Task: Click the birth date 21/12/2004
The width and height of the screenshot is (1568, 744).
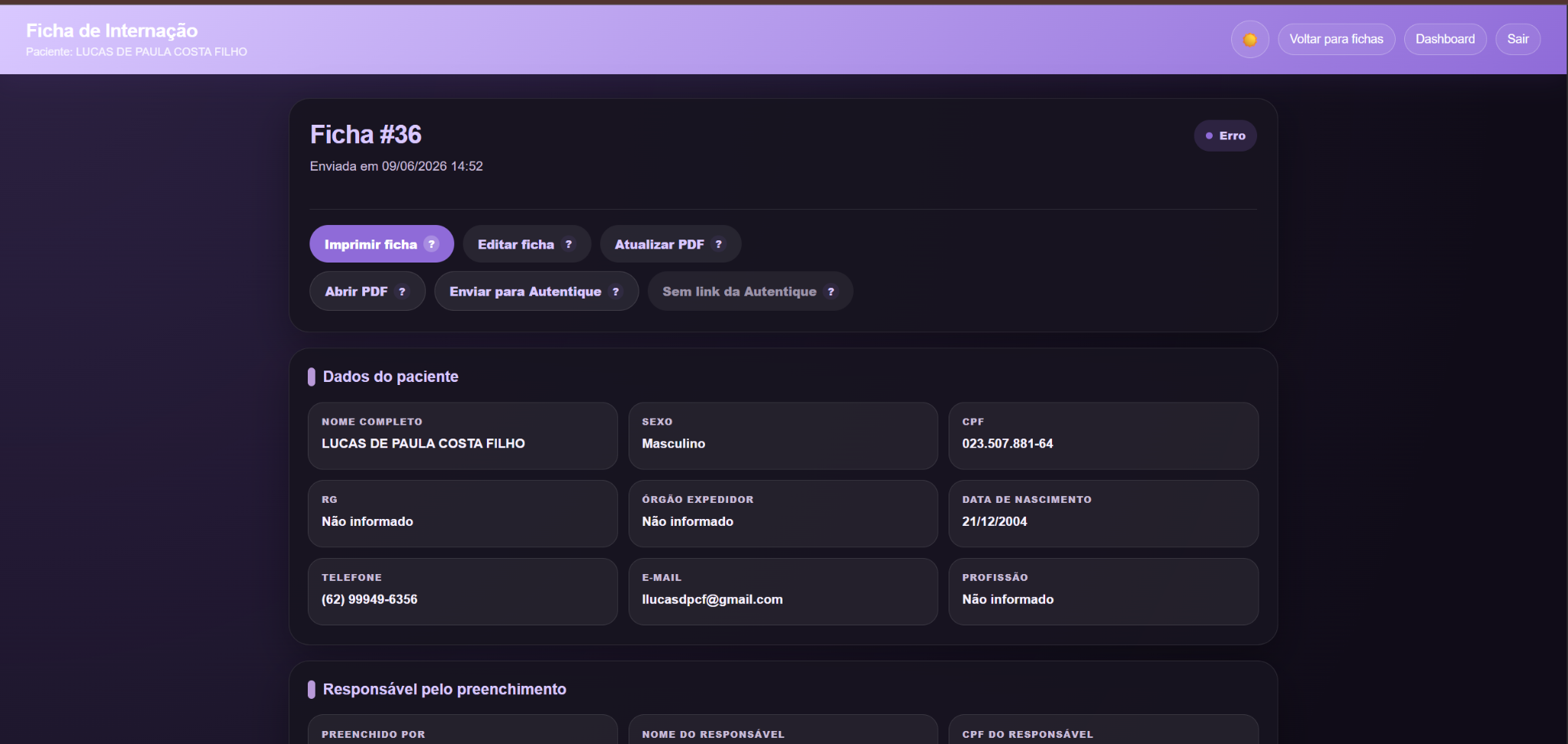Action: (x=995, y=521)
